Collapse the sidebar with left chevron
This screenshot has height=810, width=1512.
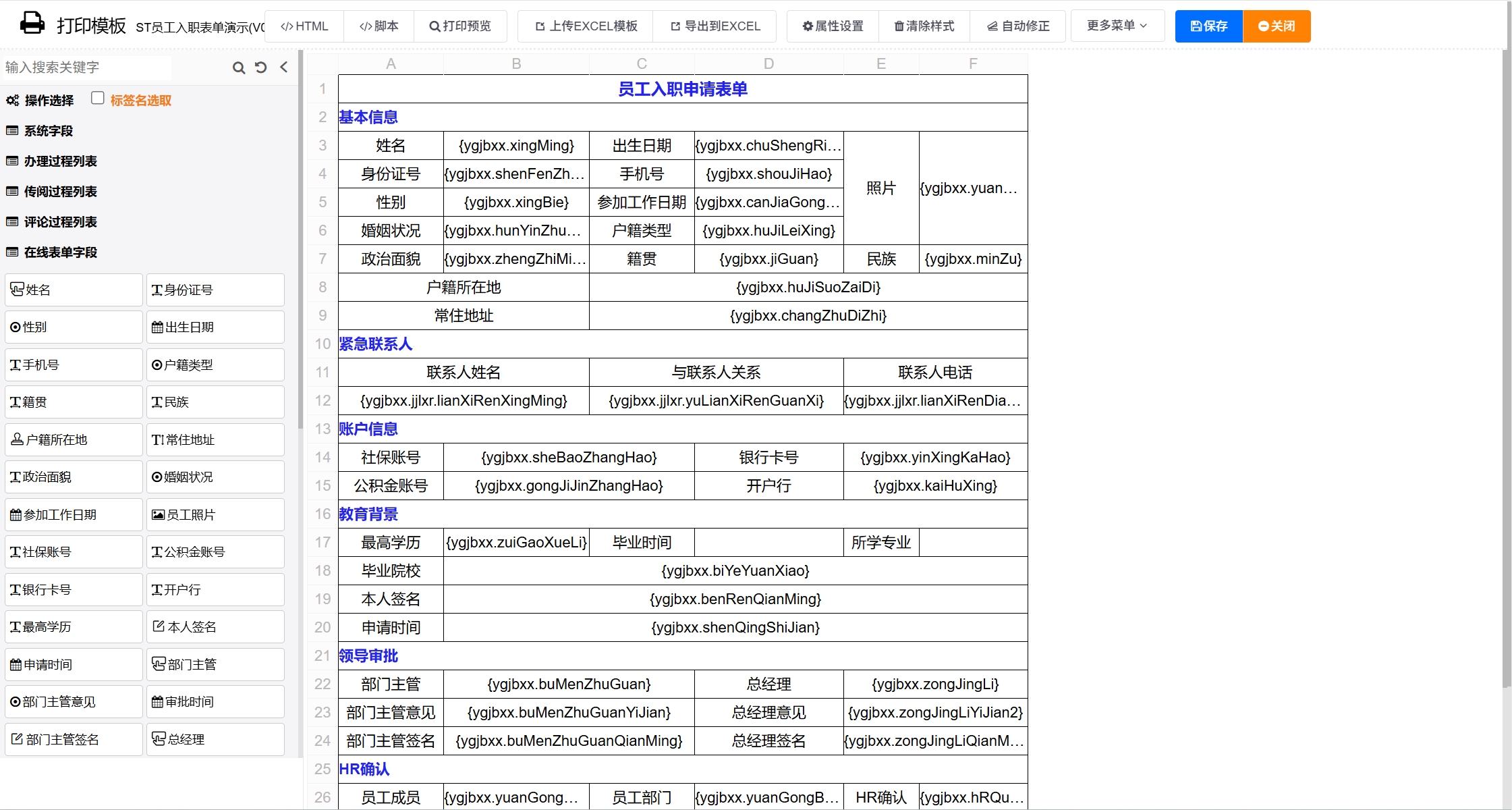(x=284, y=67)
